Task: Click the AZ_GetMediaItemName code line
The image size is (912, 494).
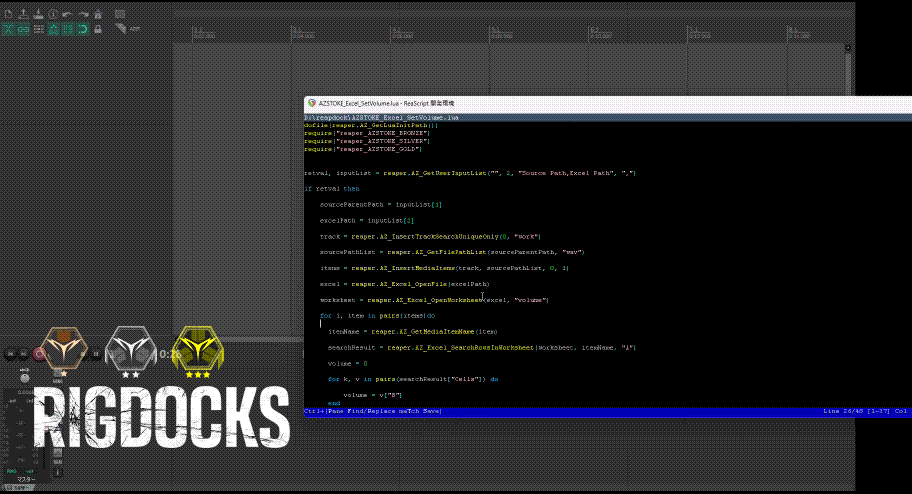Action: 413,332
